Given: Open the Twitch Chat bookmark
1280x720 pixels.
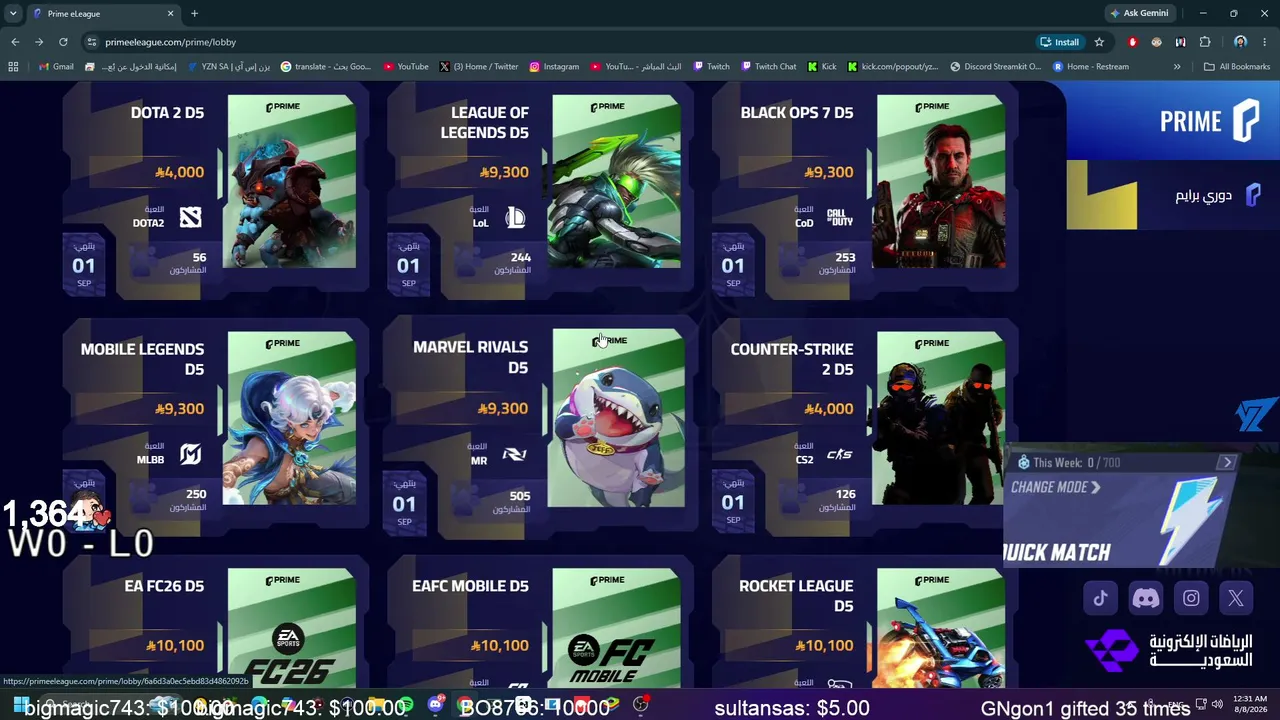Looking at the screenshot, I should point(769,67).
